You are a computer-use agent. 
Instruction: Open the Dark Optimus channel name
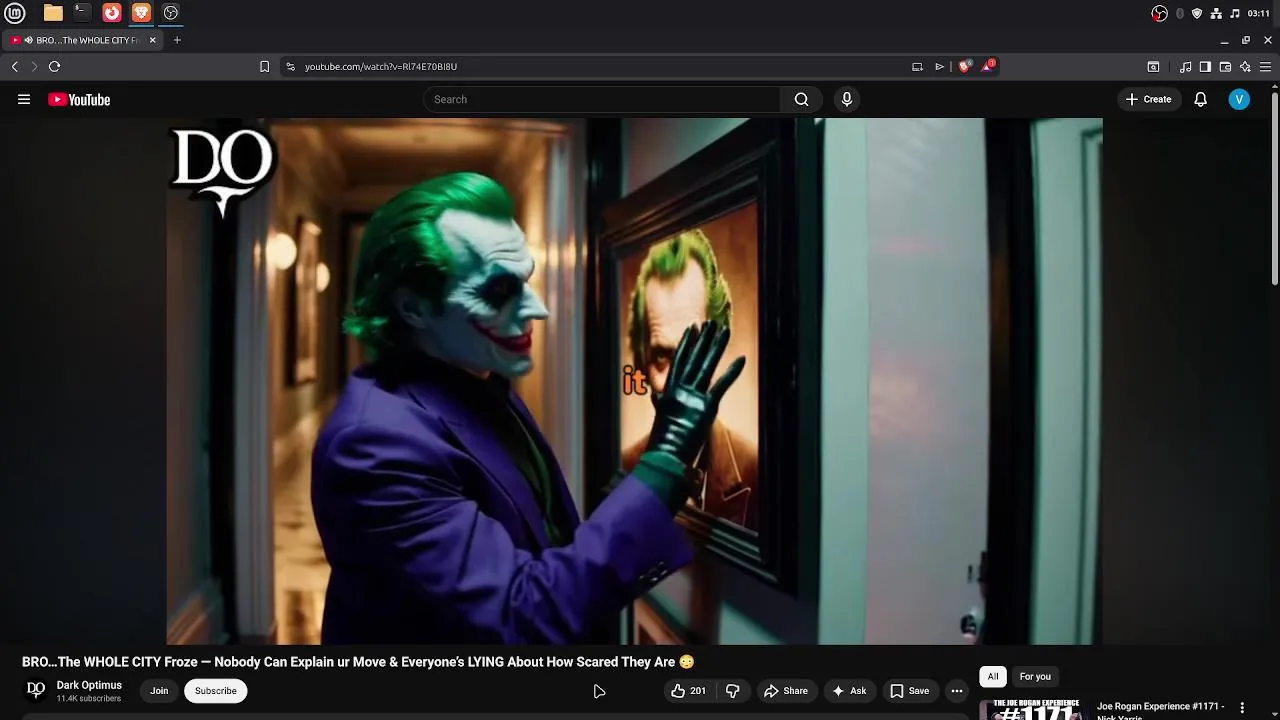tap(89, 685)
